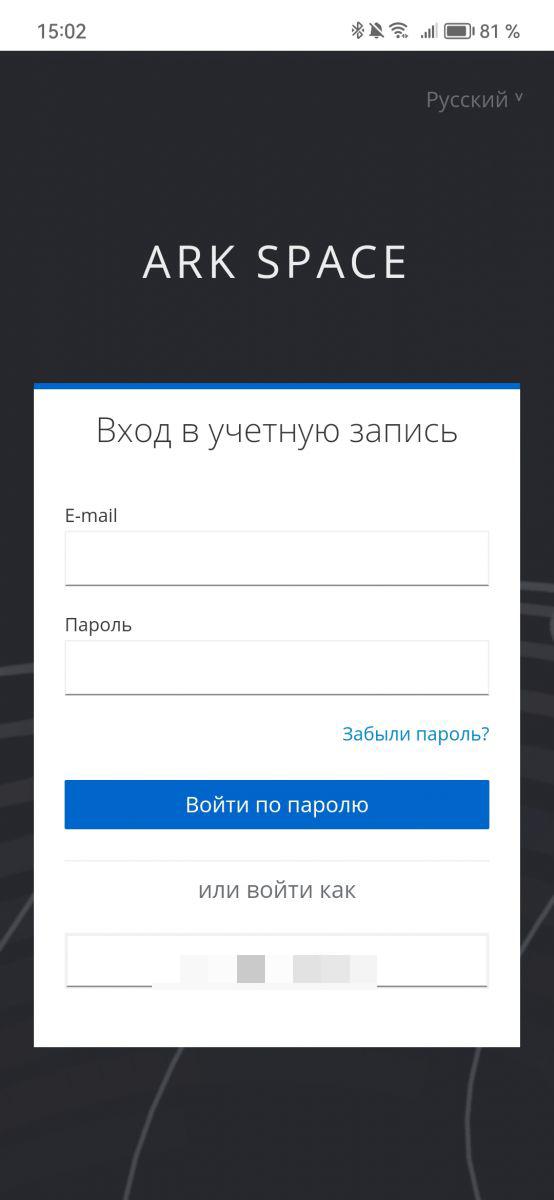
Task: Tap the 15:02 clock in status bar
Action: (x=62, y=31)
